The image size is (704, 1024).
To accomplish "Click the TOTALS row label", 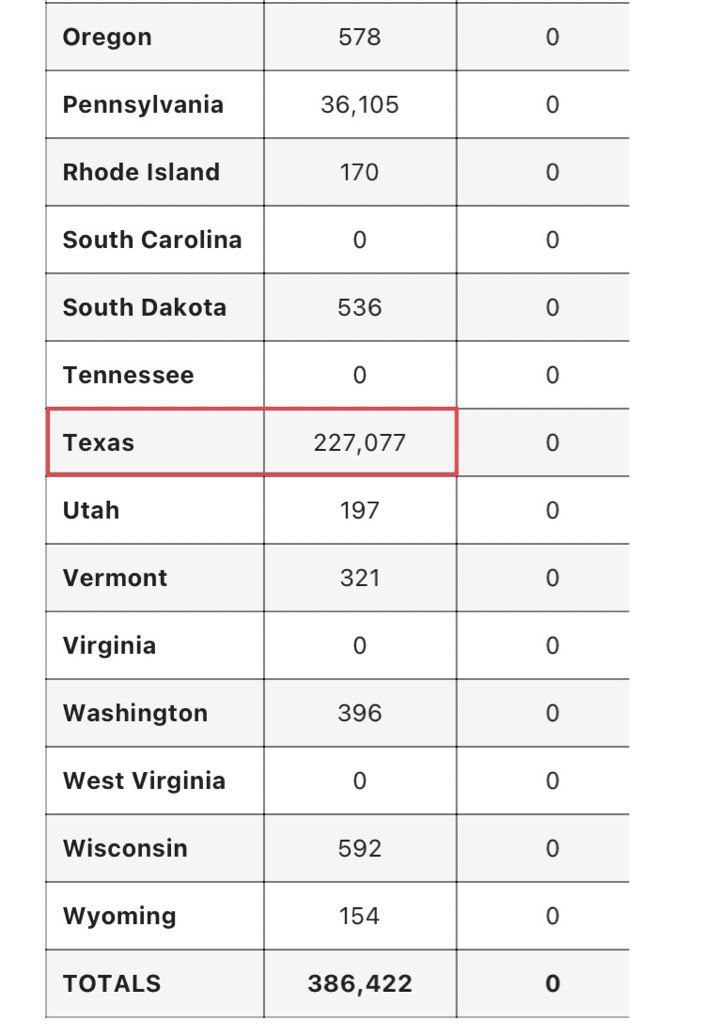I will point(111,983).
